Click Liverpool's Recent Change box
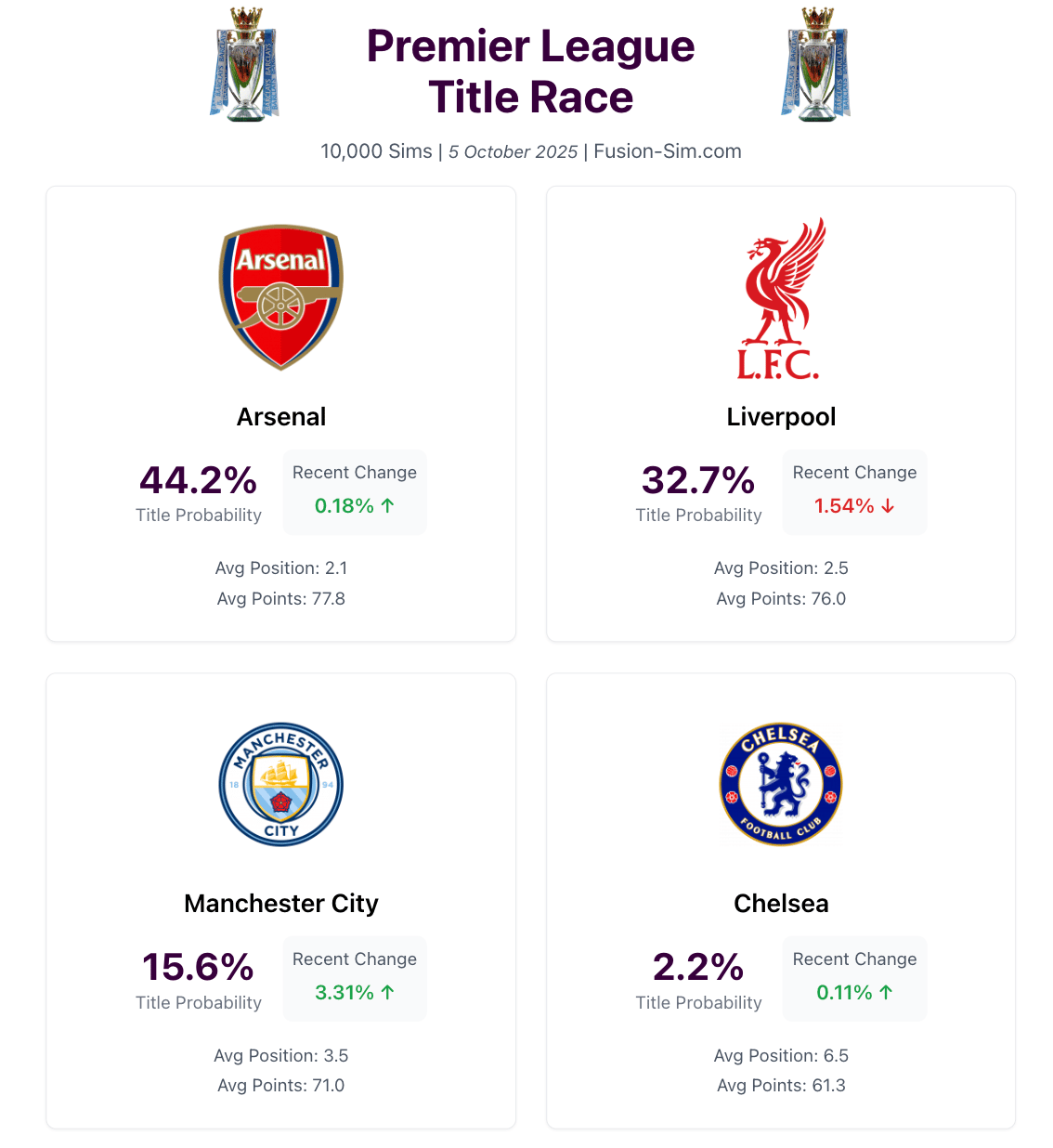Viewport: 1053px width, 1148px height. pyautogui.click(x=854, y=492)
